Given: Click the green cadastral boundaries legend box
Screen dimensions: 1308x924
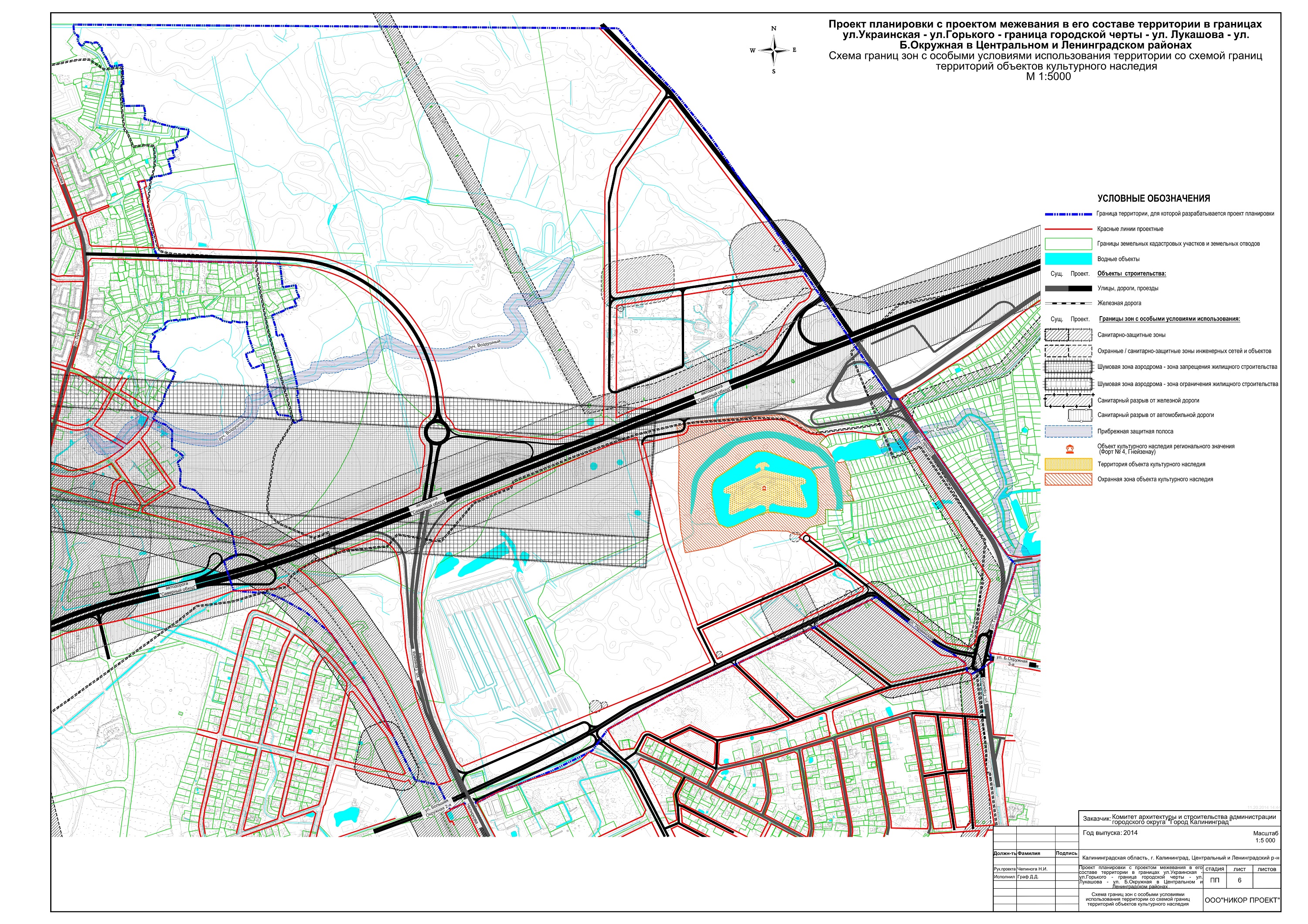Looking at the screenshot, I should 1068,244.
